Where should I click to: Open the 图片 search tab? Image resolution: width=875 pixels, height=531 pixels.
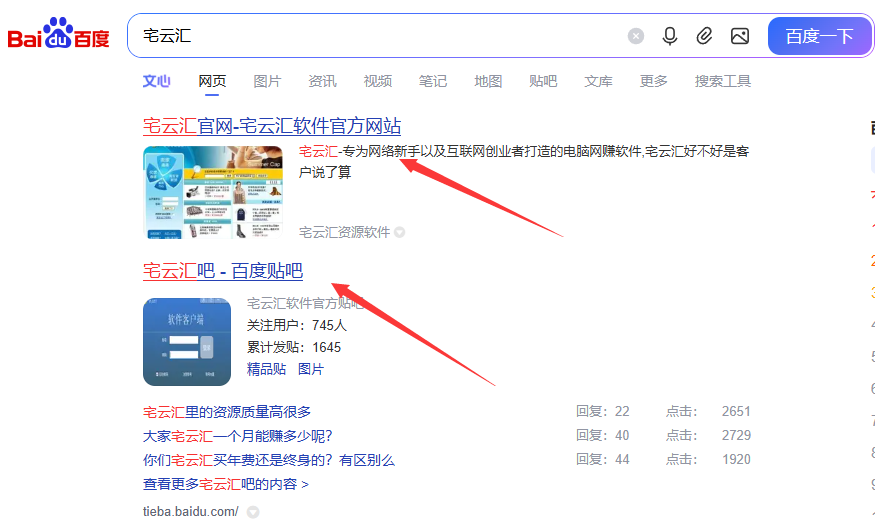coord(267,81)
